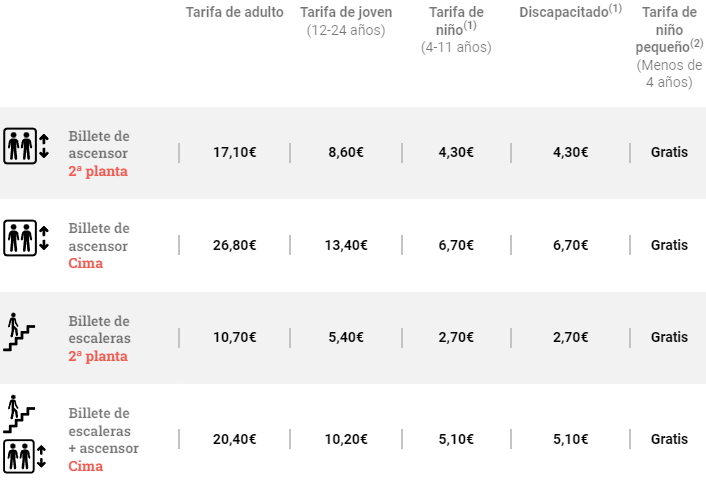Image resolution: width=706 pixels, height=481 pixels.
Task: Click the 13,40€ youth summit price
Action: (x=346, y=245)
